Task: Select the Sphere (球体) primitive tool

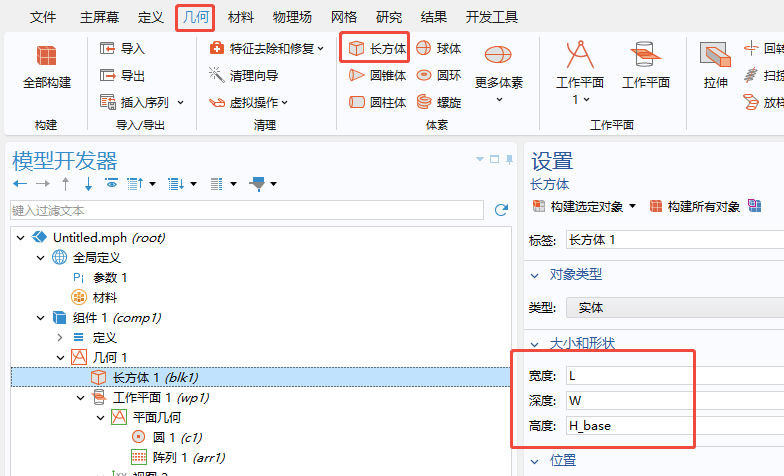Action: pyautogui.click(x=439, y=48)
